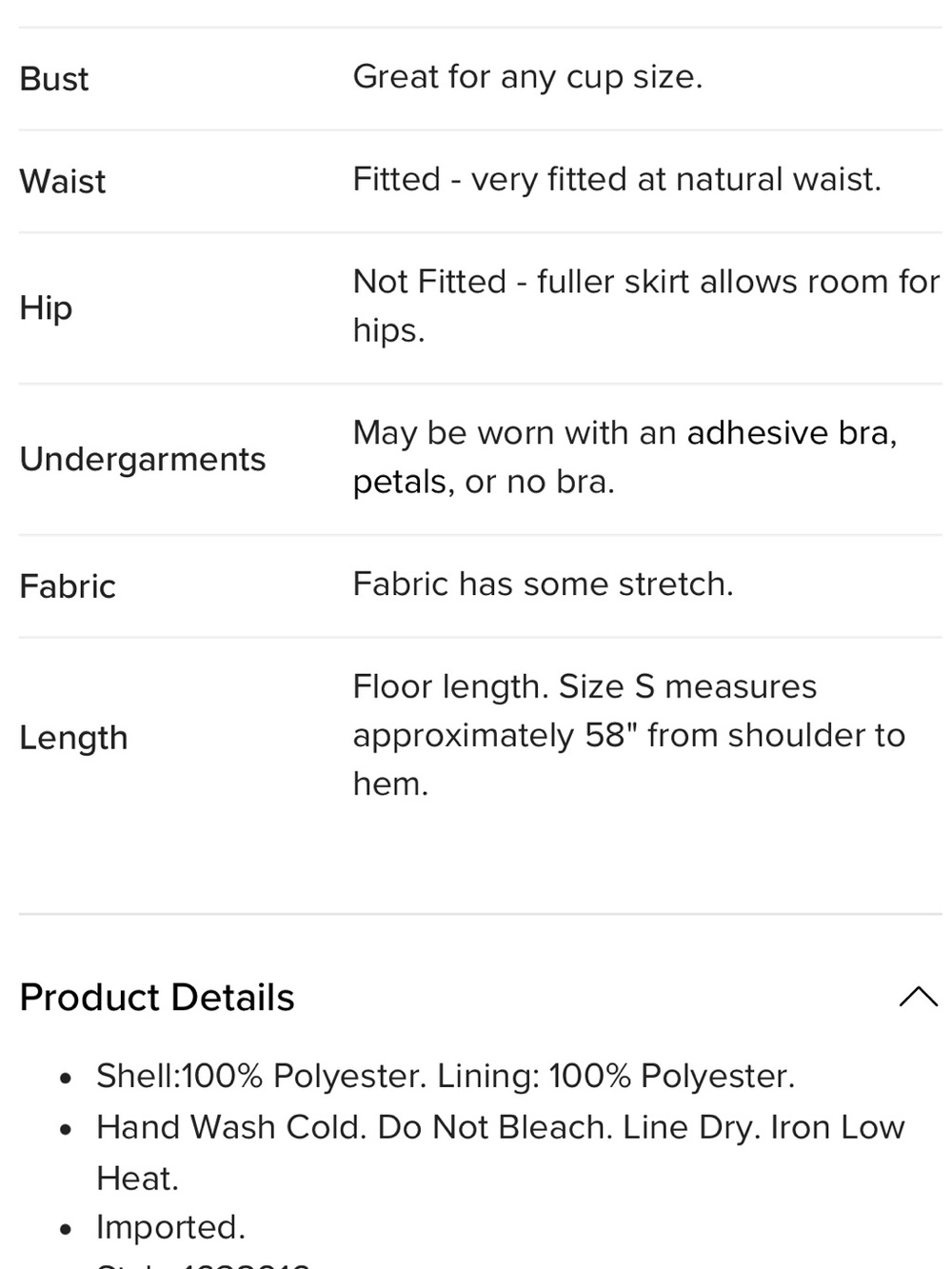Click the 'Not Fitted - fuller skirt' description
This screenshot has width=952, height=1269.
pyautogui.click(x=646, y=306)
